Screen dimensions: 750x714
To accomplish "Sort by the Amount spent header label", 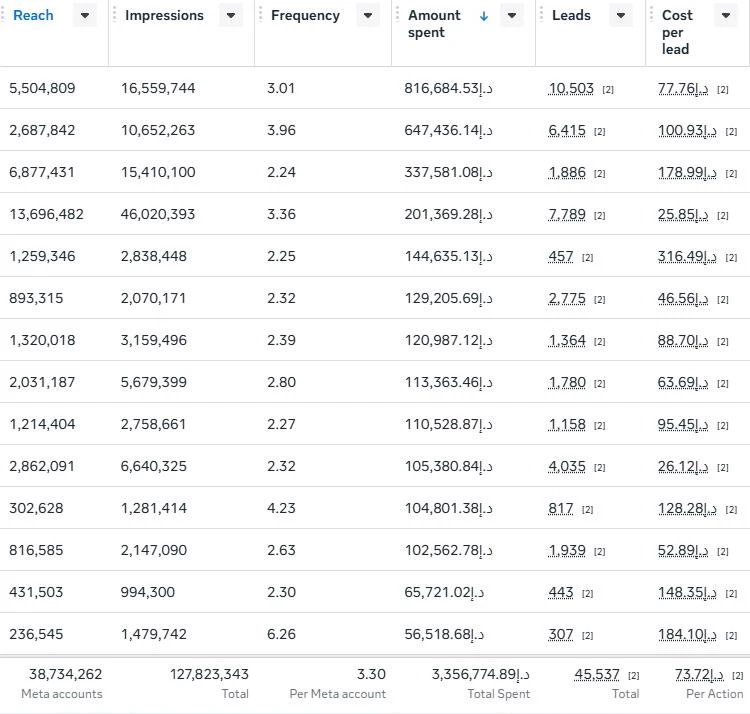I will tap(434, 24).
